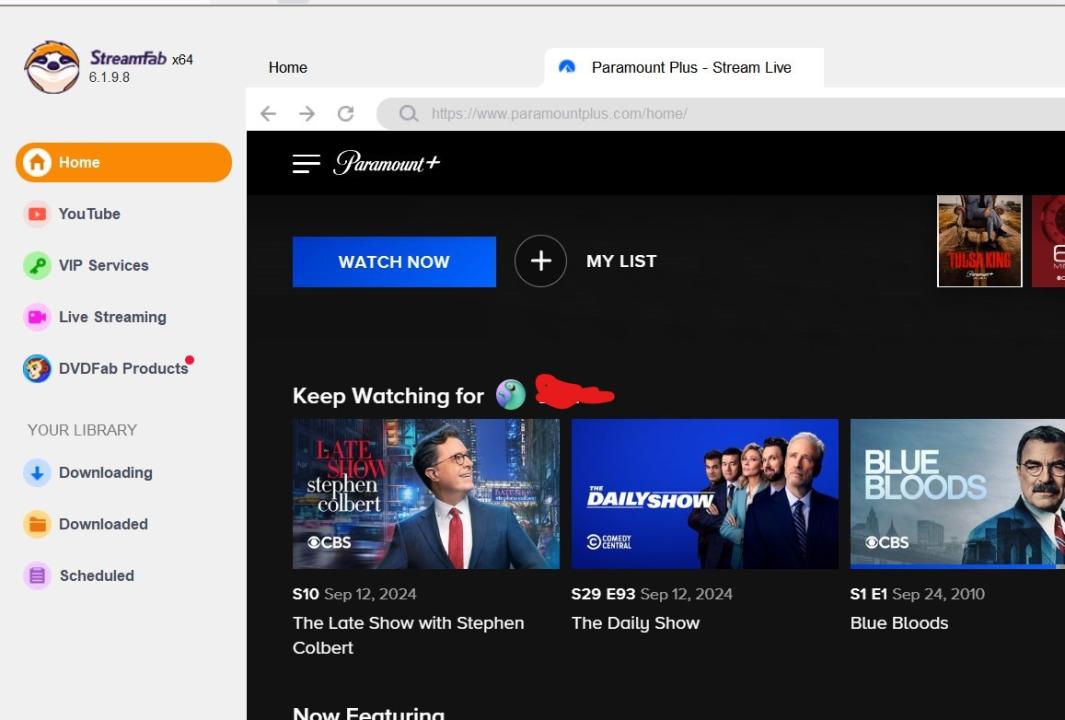Image resolution: width=1065 pixels, height=720 pixels.
Task: Open the Blue Bloods thumbnail
Action: (958, 494)
